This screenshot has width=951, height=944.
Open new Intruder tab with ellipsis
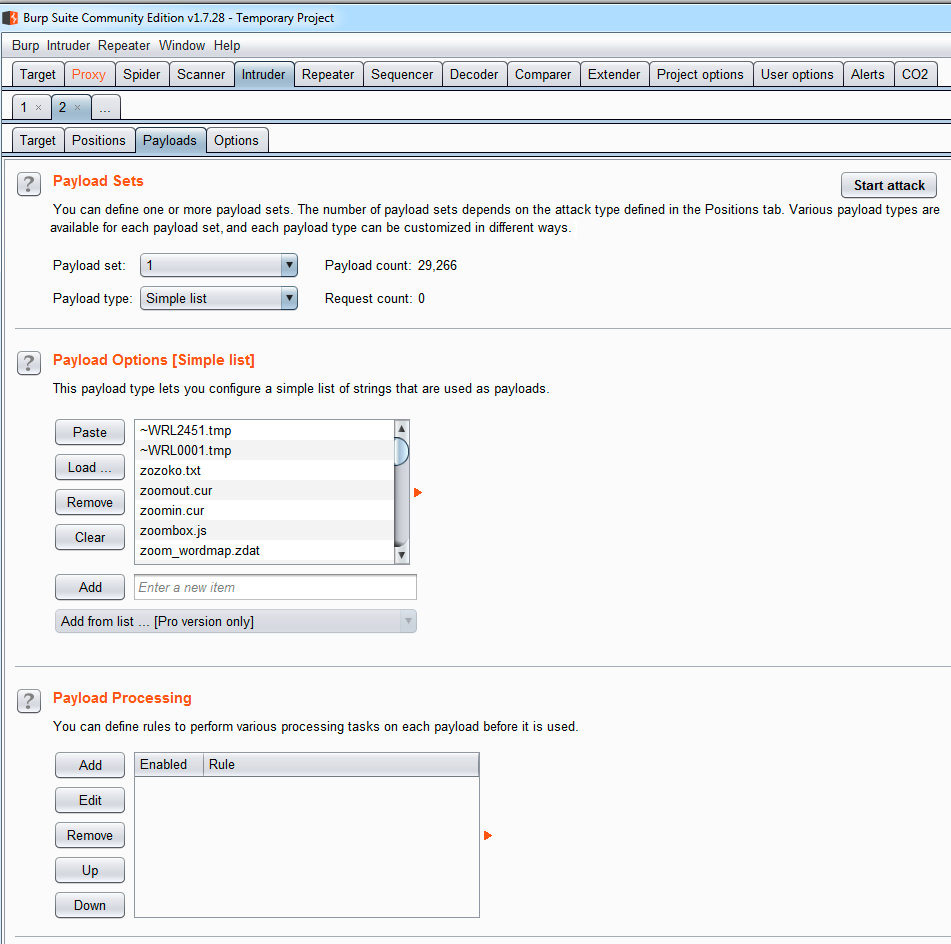pos(105,107)
